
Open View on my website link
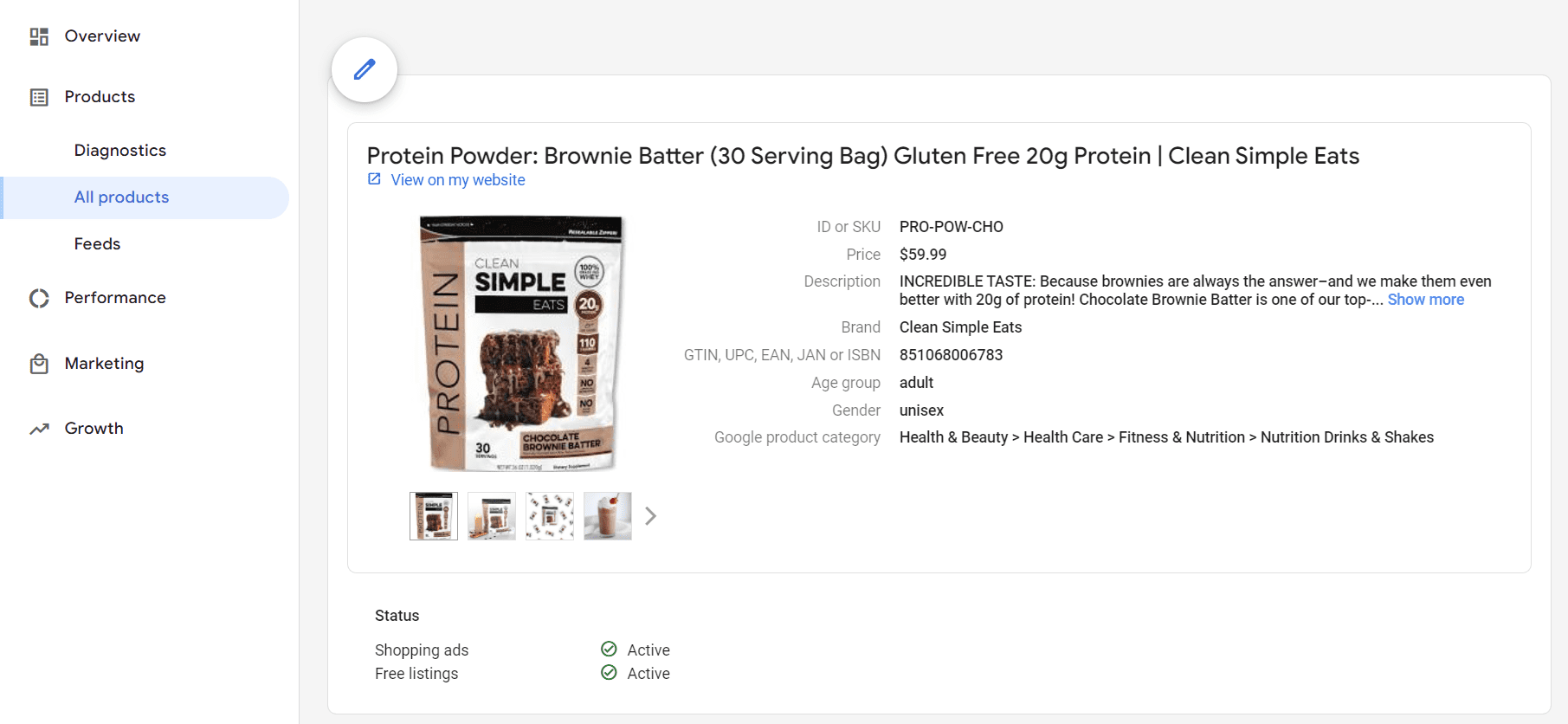[457, 180]
